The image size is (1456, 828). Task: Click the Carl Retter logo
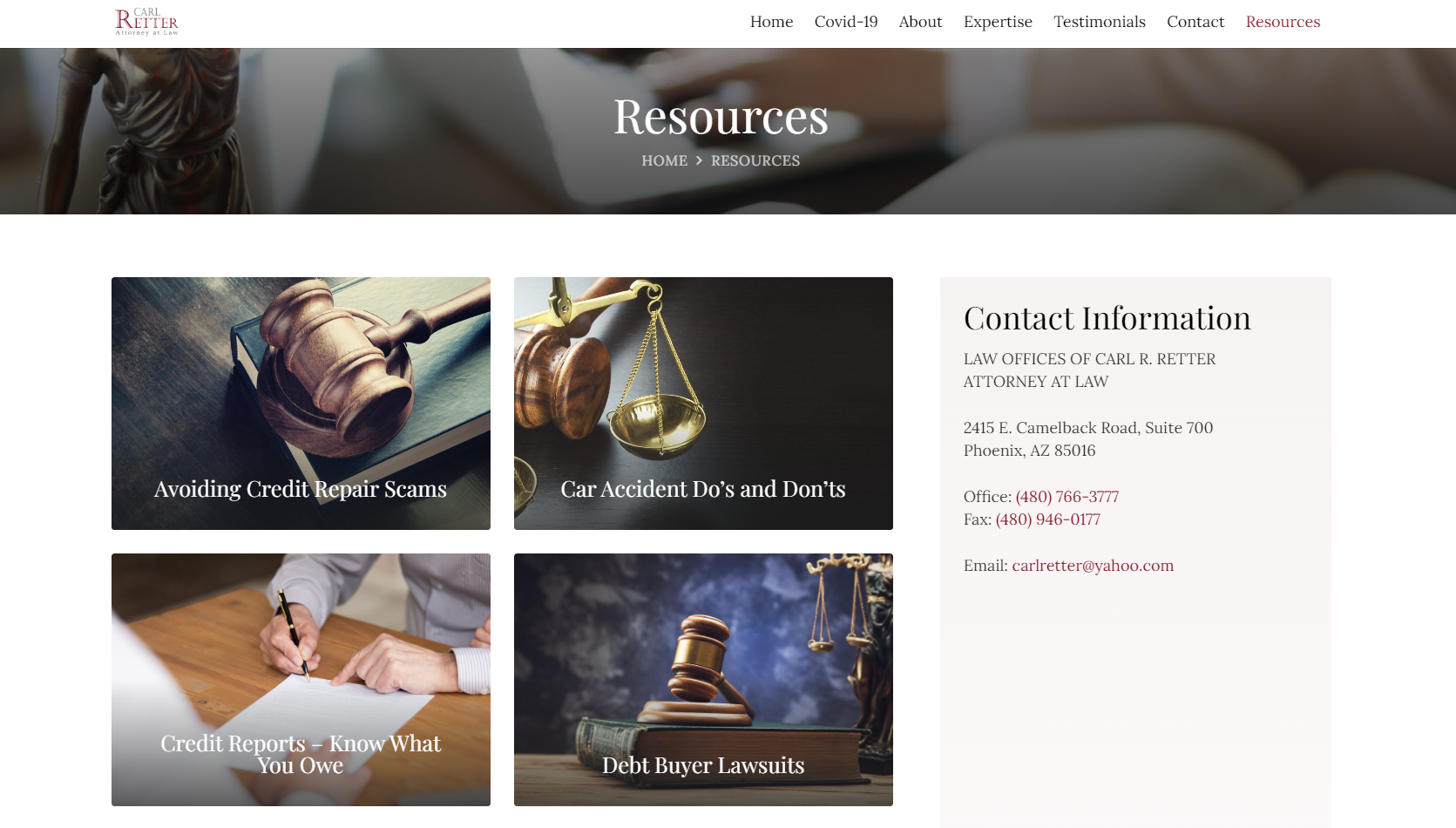point(146,22)
